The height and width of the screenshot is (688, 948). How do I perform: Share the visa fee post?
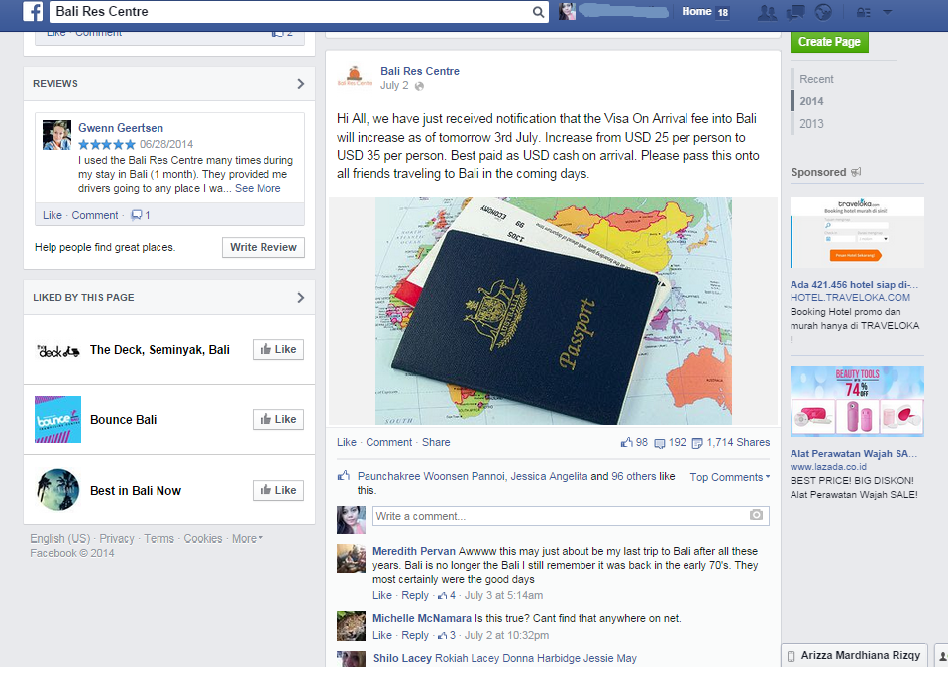(x=436, y=443)
